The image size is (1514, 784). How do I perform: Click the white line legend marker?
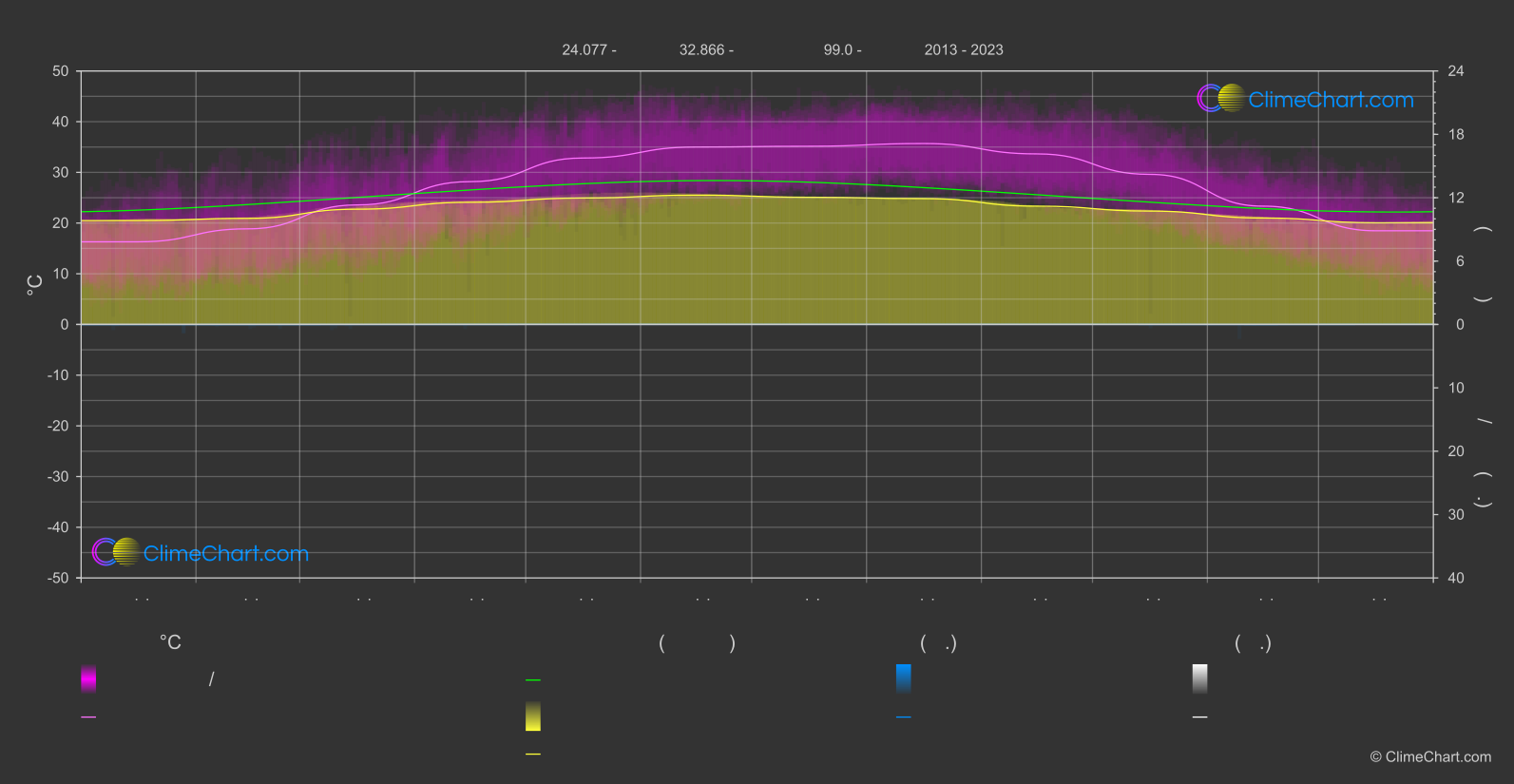tap(1200, 717)
